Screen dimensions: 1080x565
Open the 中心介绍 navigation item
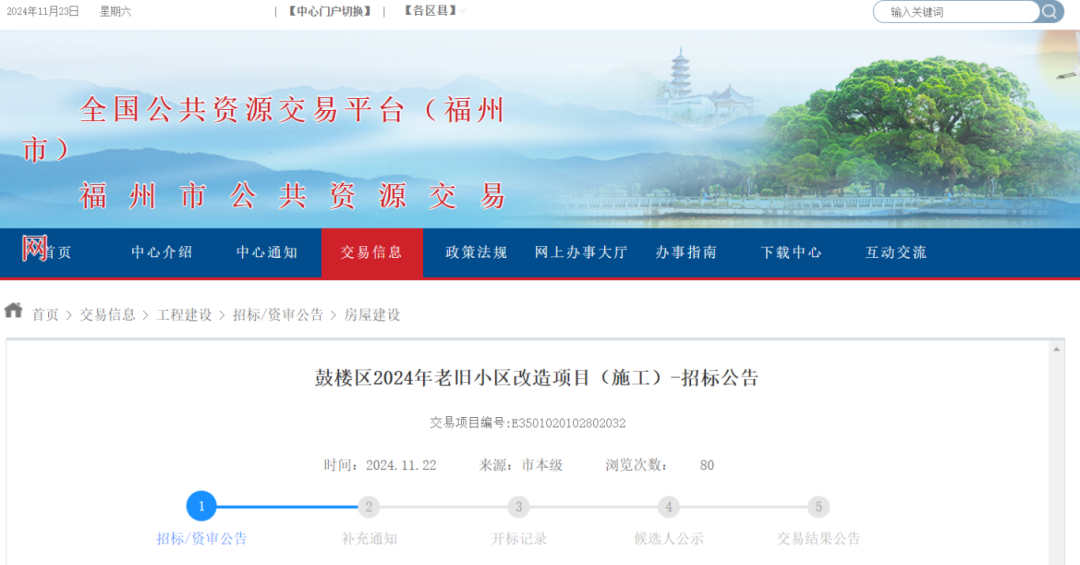click(162, 253)
